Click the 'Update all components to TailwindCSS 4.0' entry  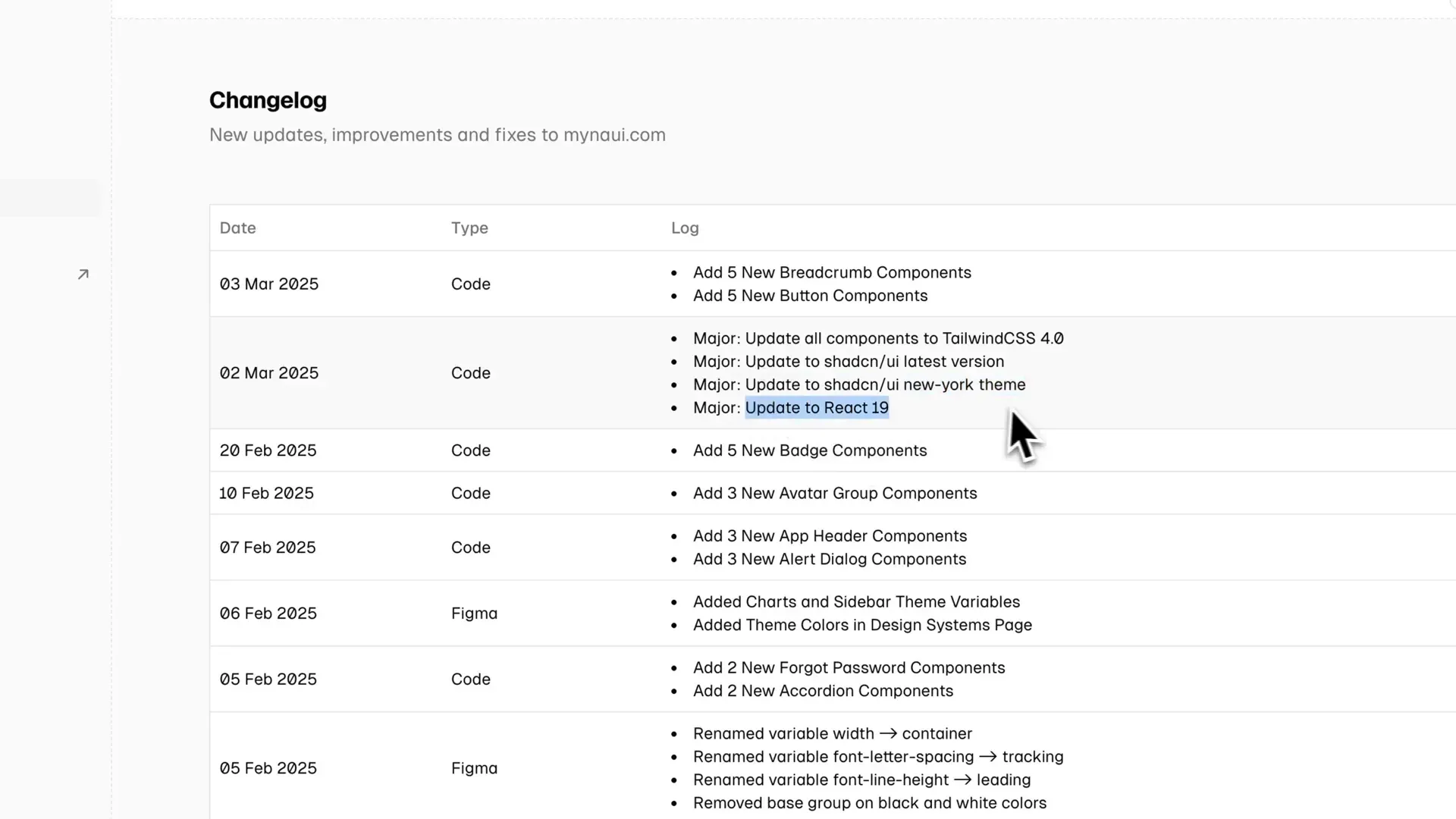904,339
